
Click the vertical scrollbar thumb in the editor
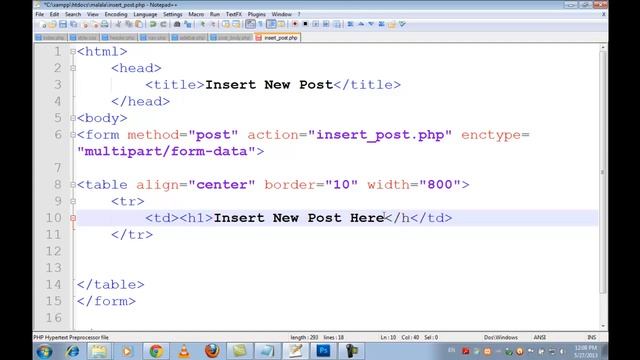click(603, 171)
